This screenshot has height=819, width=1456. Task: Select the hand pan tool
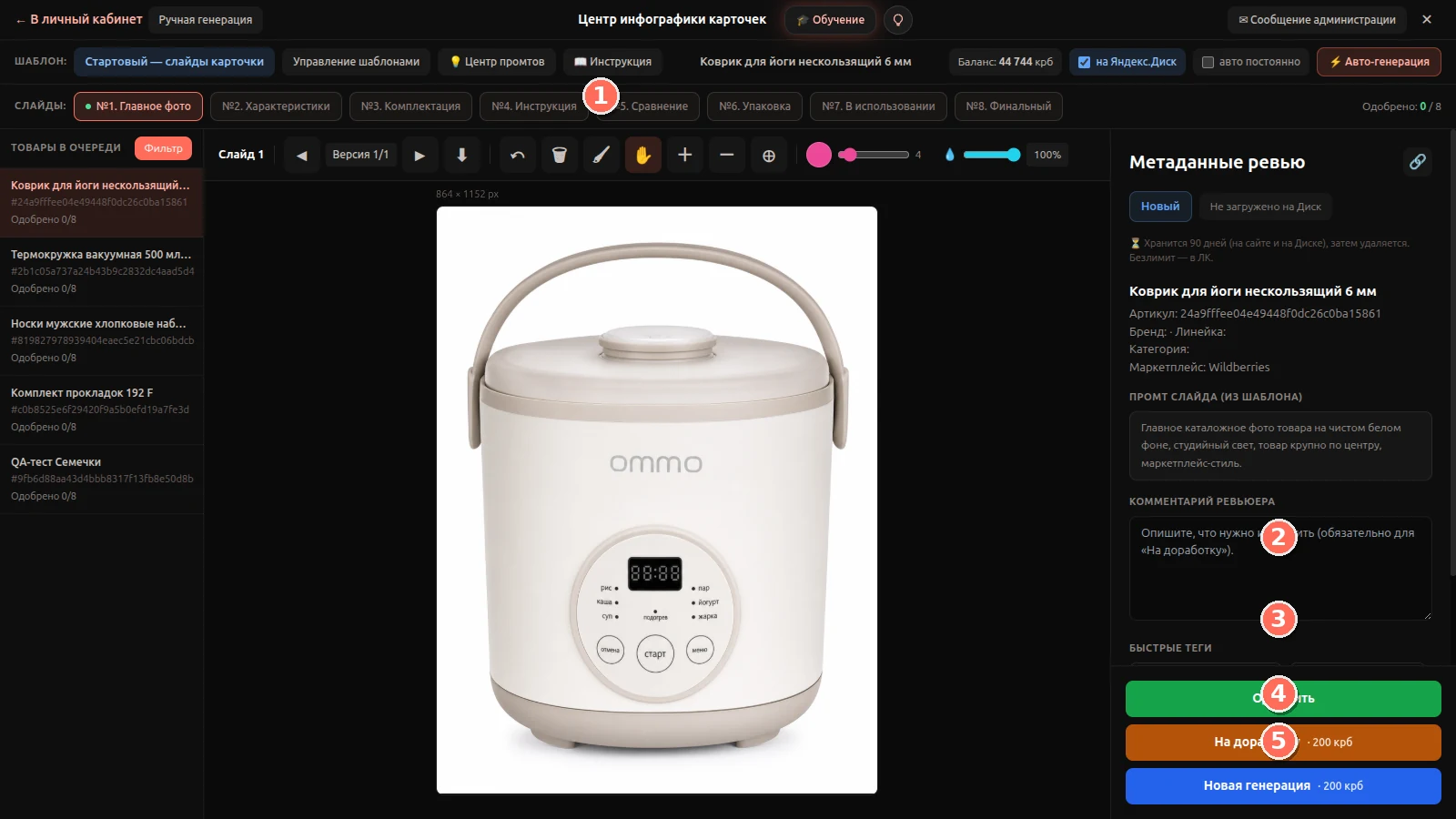643,155
